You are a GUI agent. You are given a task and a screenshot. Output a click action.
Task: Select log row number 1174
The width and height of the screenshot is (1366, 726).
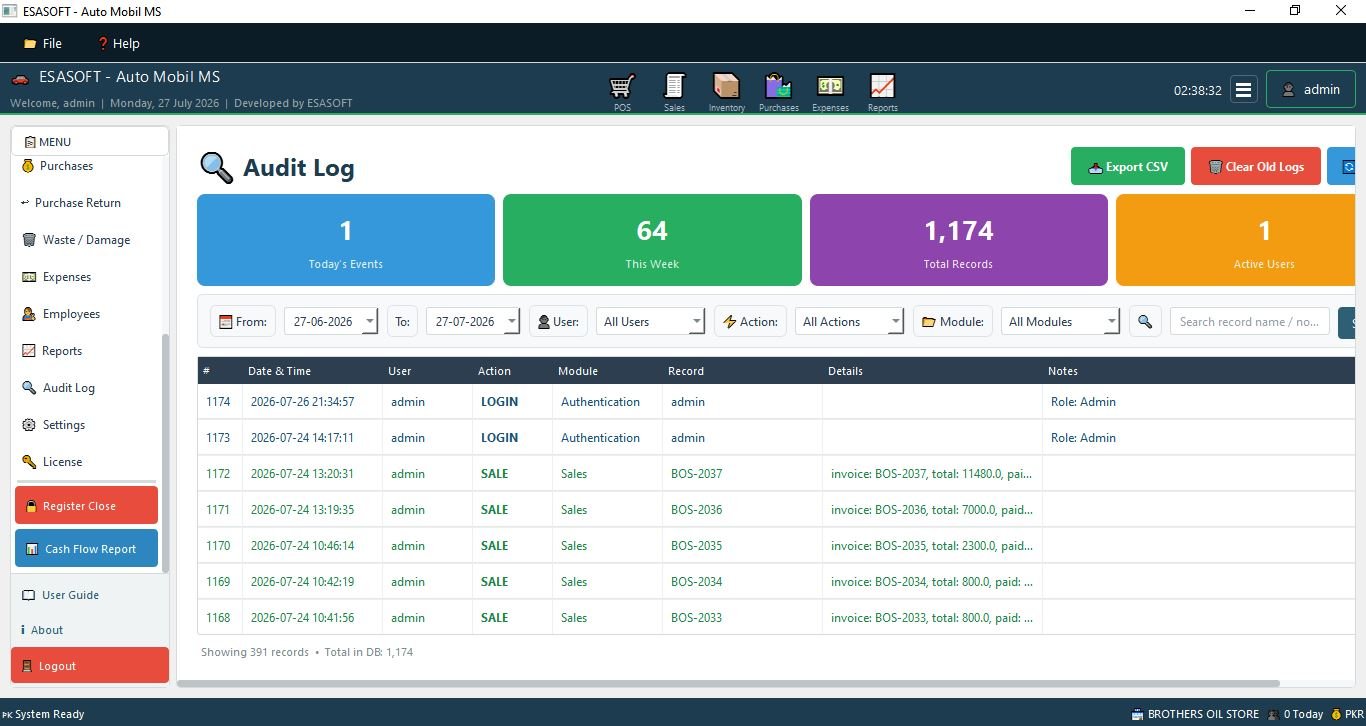(x=776, y=401)
